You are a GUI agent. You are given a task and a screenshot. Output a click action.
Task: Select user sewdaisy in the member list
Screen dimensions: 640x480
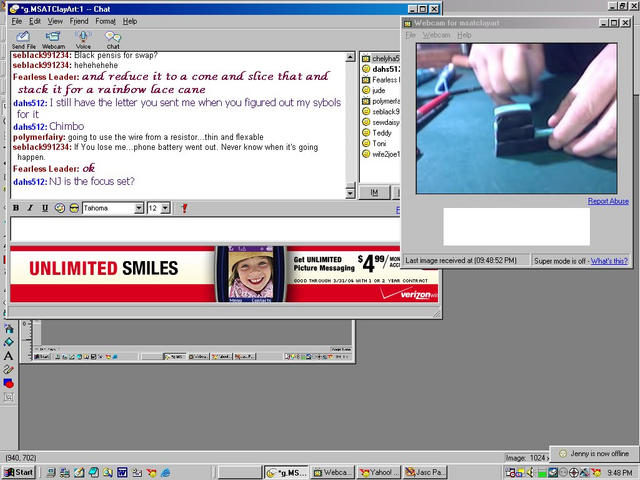point(381,122)
